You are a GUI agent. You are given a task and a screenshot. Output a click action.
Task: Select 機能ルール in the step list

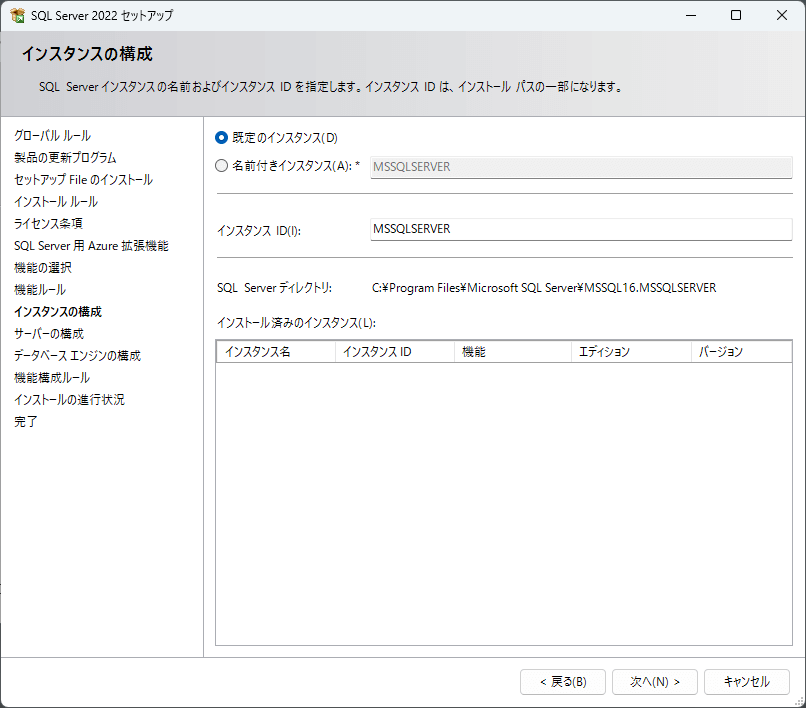(40, 290)
